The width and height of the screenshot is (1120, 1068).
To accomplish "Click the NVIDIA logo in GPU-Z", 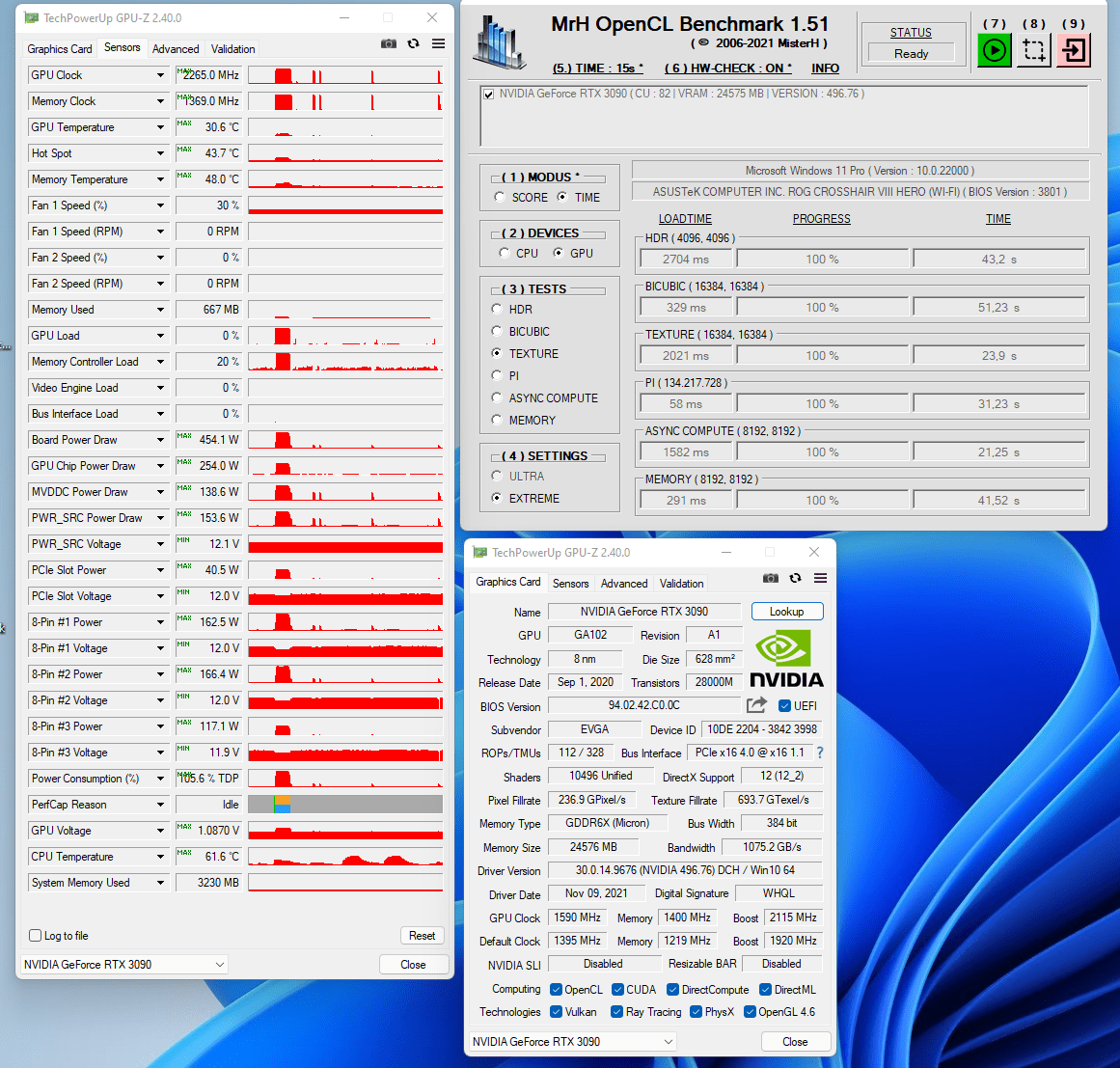I will pos(786,658).
